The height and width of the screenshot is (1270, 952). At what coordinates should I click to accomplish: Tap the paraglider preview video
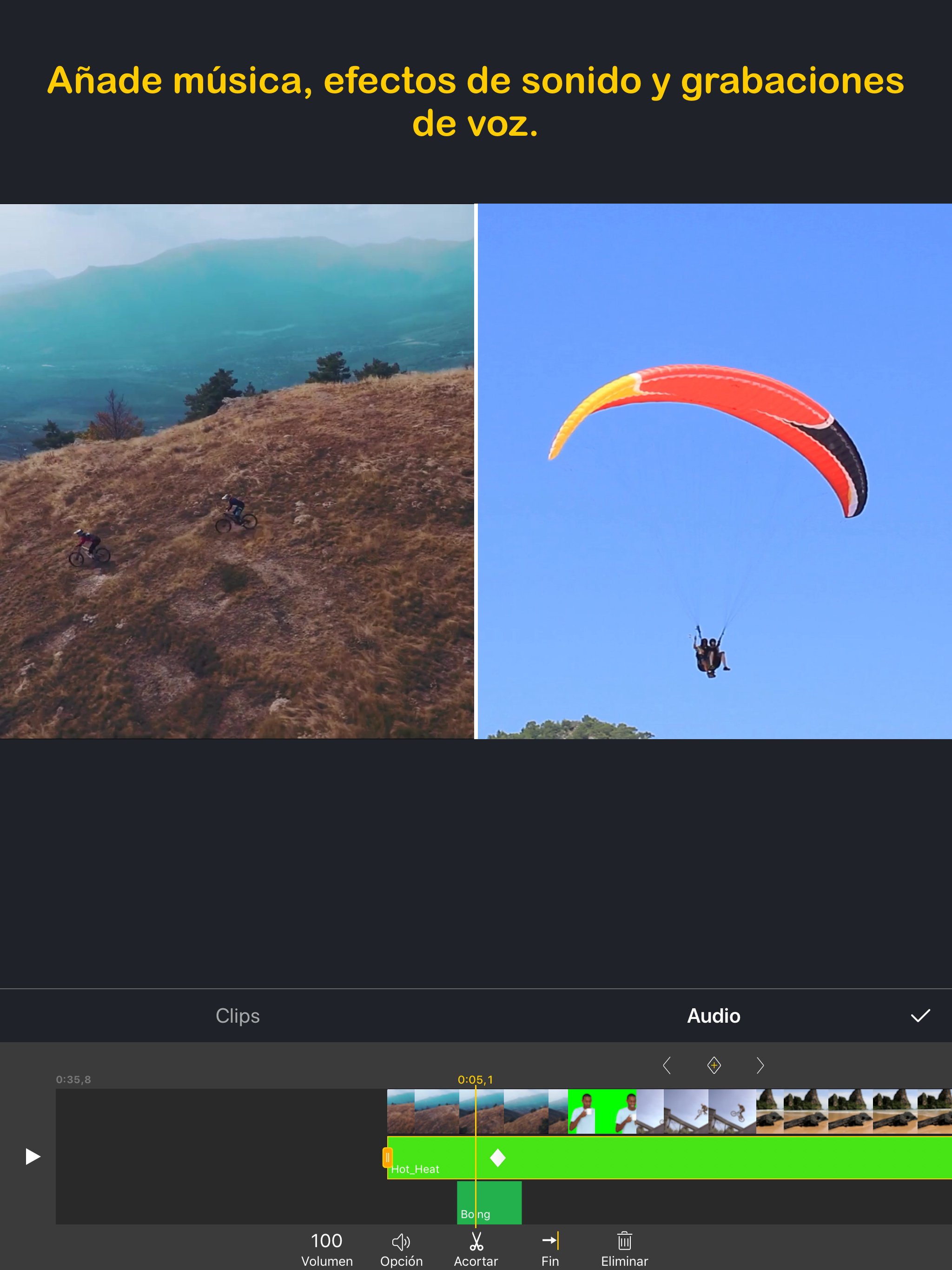[x=714, y=471]
